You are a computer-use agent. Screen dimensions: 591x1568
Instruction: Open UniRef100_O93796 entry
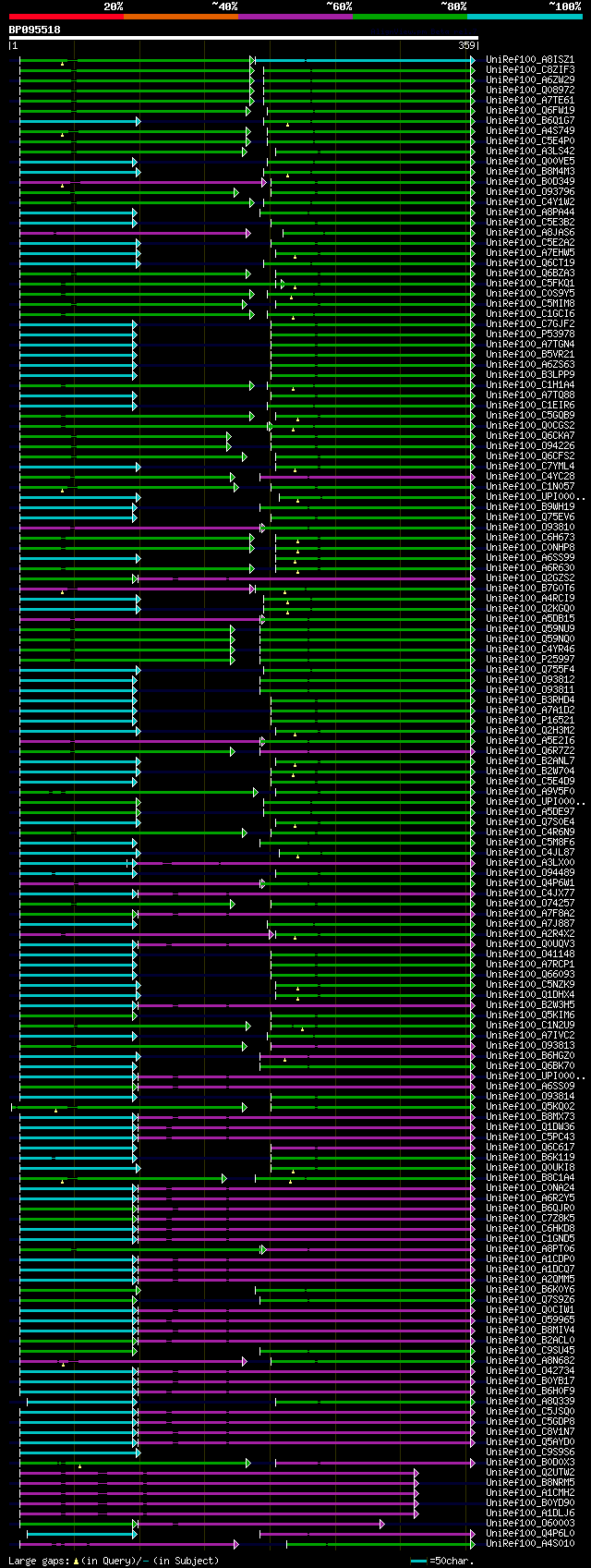[530, 191]
